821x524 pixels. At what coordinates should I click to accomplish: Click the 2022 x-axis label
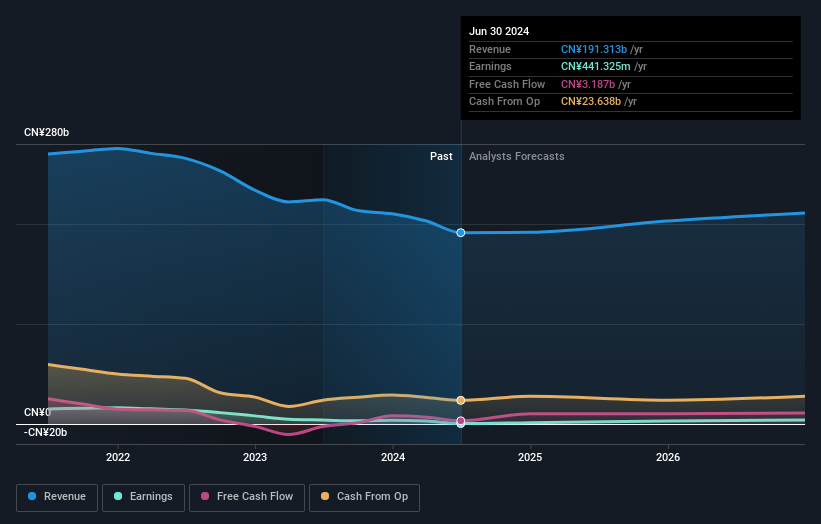click(118, 457)
